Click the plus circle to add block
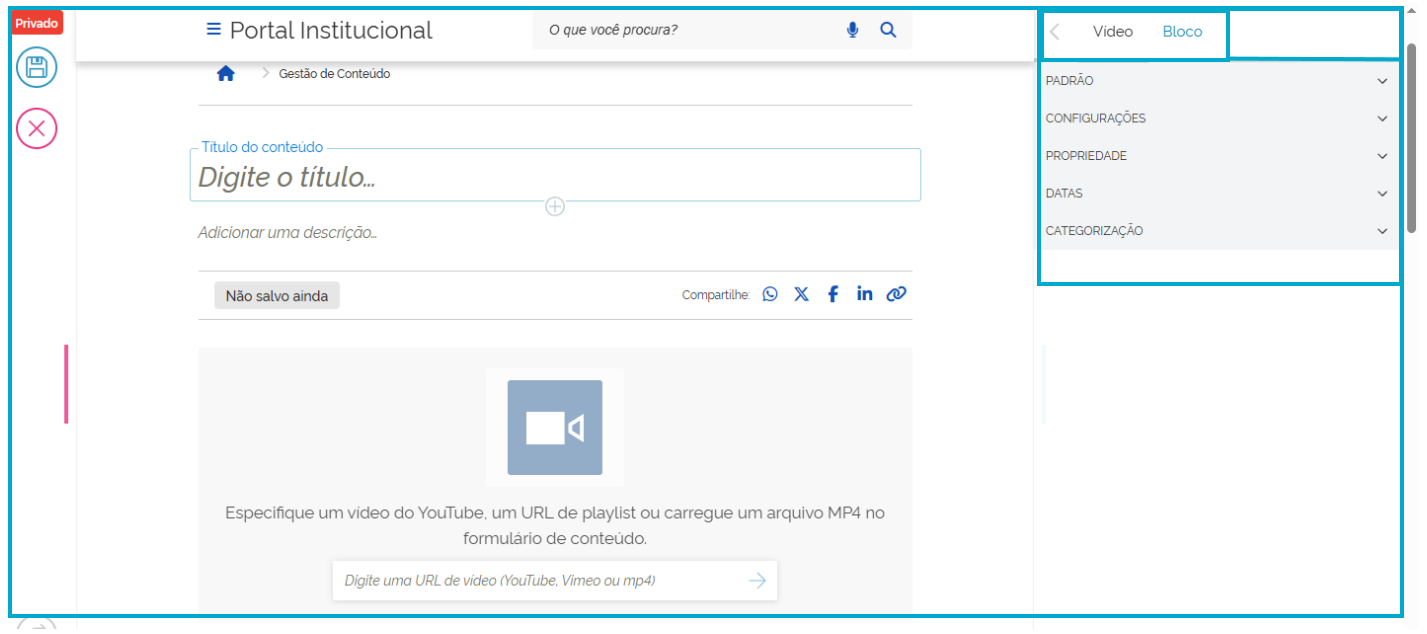The height and width of the screenshot is (634, 1427). (555, 207)
